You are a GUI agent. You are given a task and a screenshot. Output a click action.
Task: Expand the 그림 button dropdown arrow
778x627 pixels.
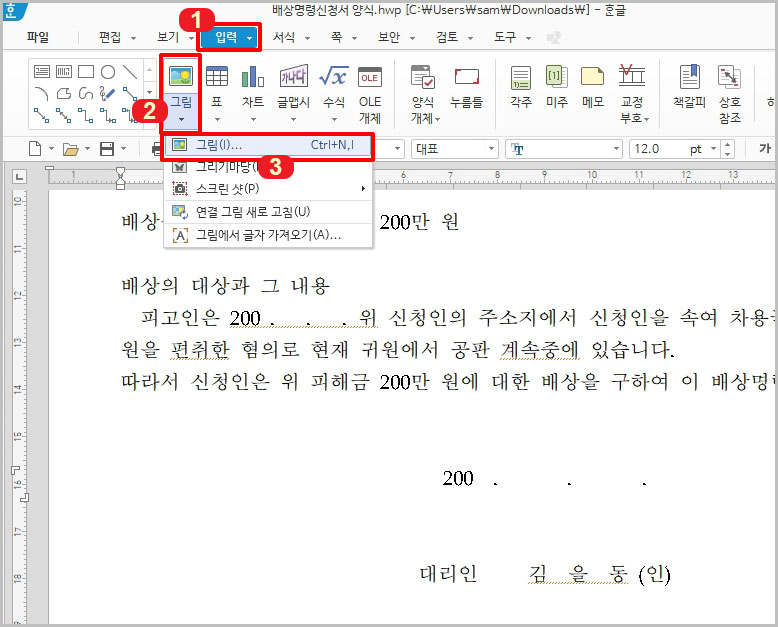(x=181, y=120)
